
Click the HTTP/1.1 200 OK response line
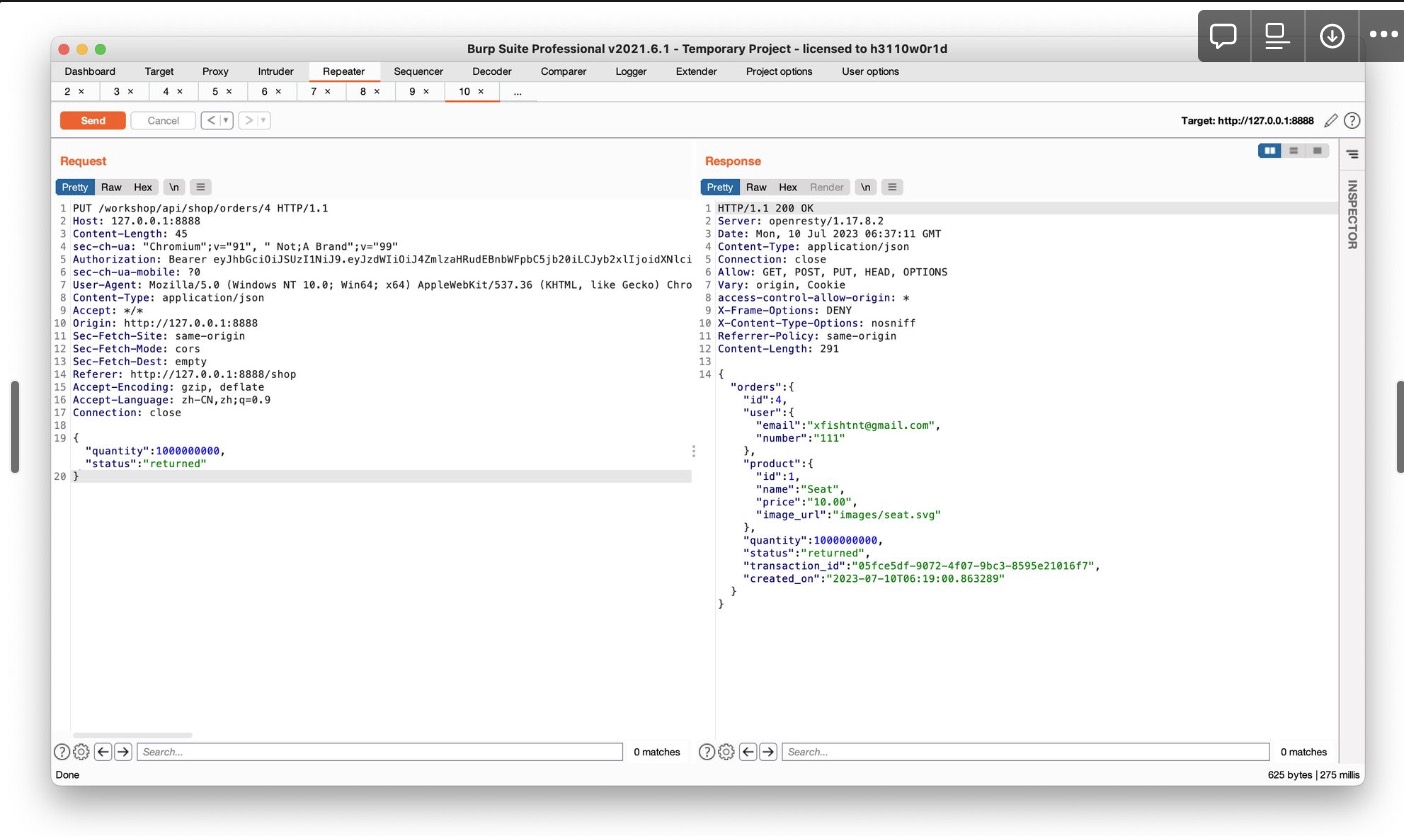tap(766, 208)
